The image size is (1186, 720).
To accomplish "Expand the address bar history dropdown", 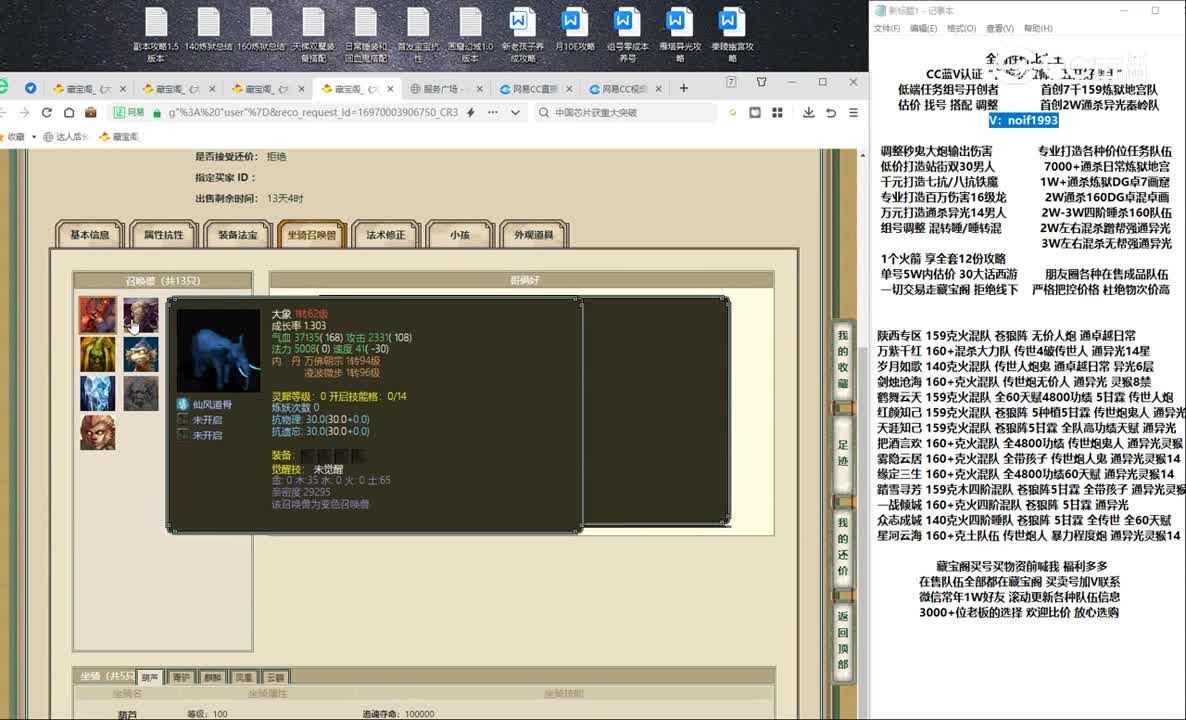I will coord(515,112).
